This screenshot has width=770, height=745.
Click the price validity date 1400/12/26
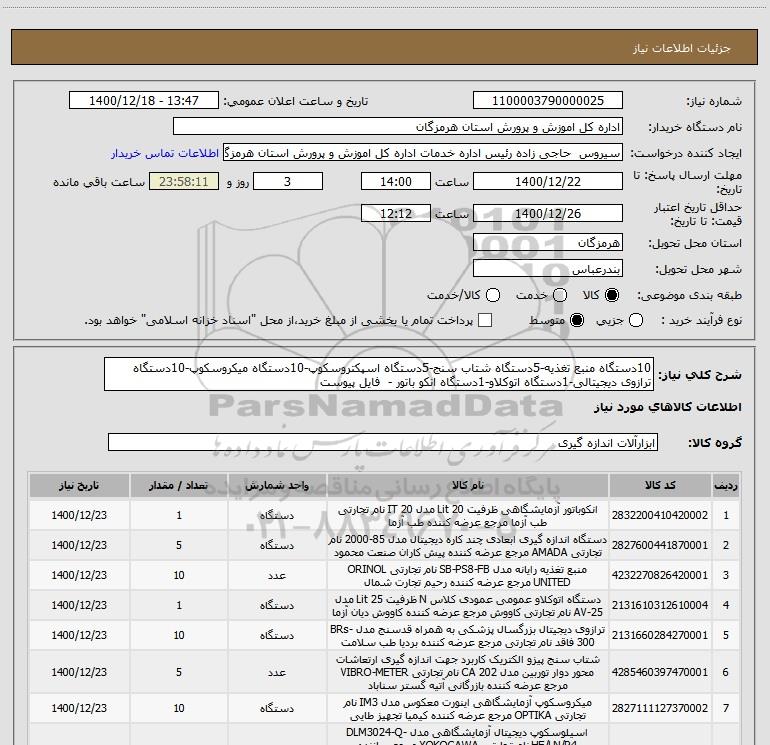point(548,214)
